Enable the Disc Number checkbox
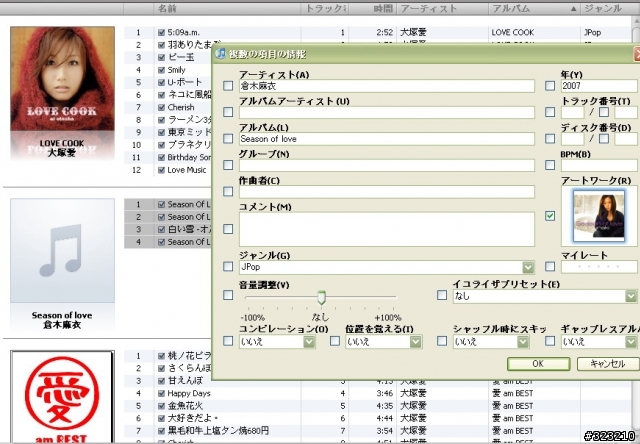The image size is (640, 444). [550, 139]
